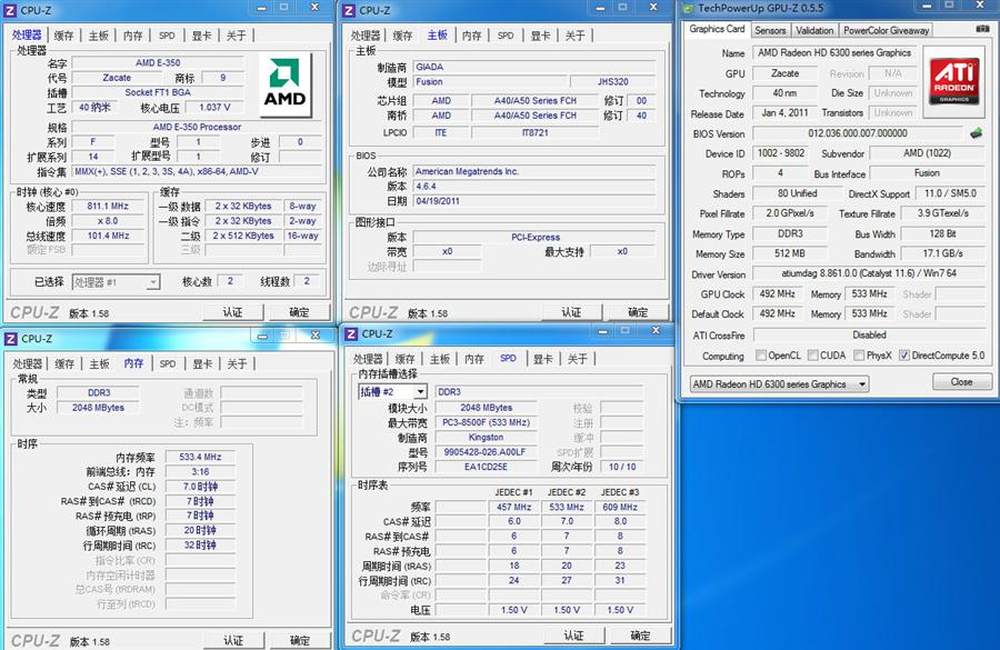The width and height of the screenshot is (1000, 650).
Task: Click the 7.0时钟 CAS latency value
Action: pos(200,486)
